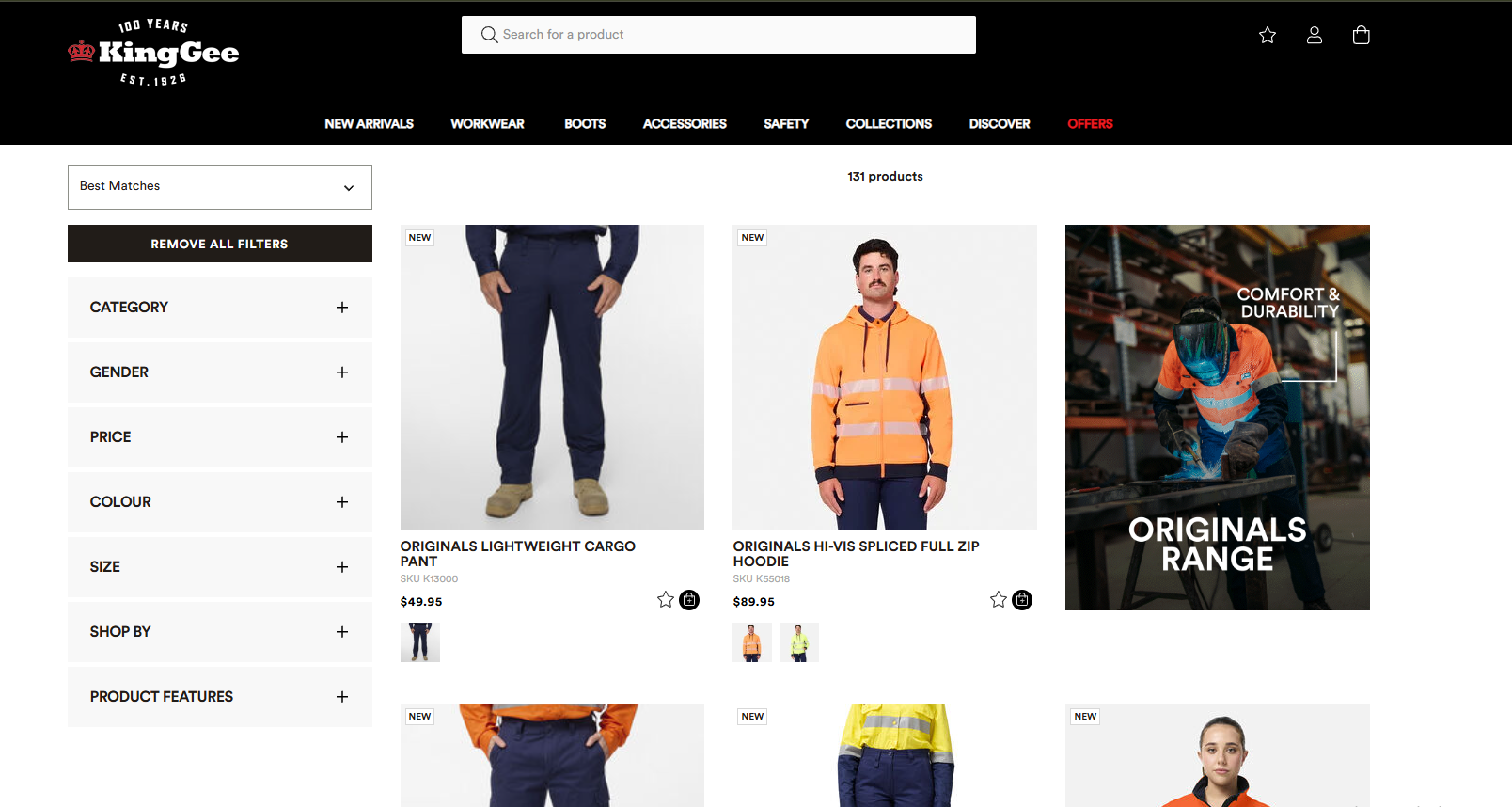Viewport: 1512px width, 807px height.
Task: Click Remove All Filters button
Action: tap(220, 244)
